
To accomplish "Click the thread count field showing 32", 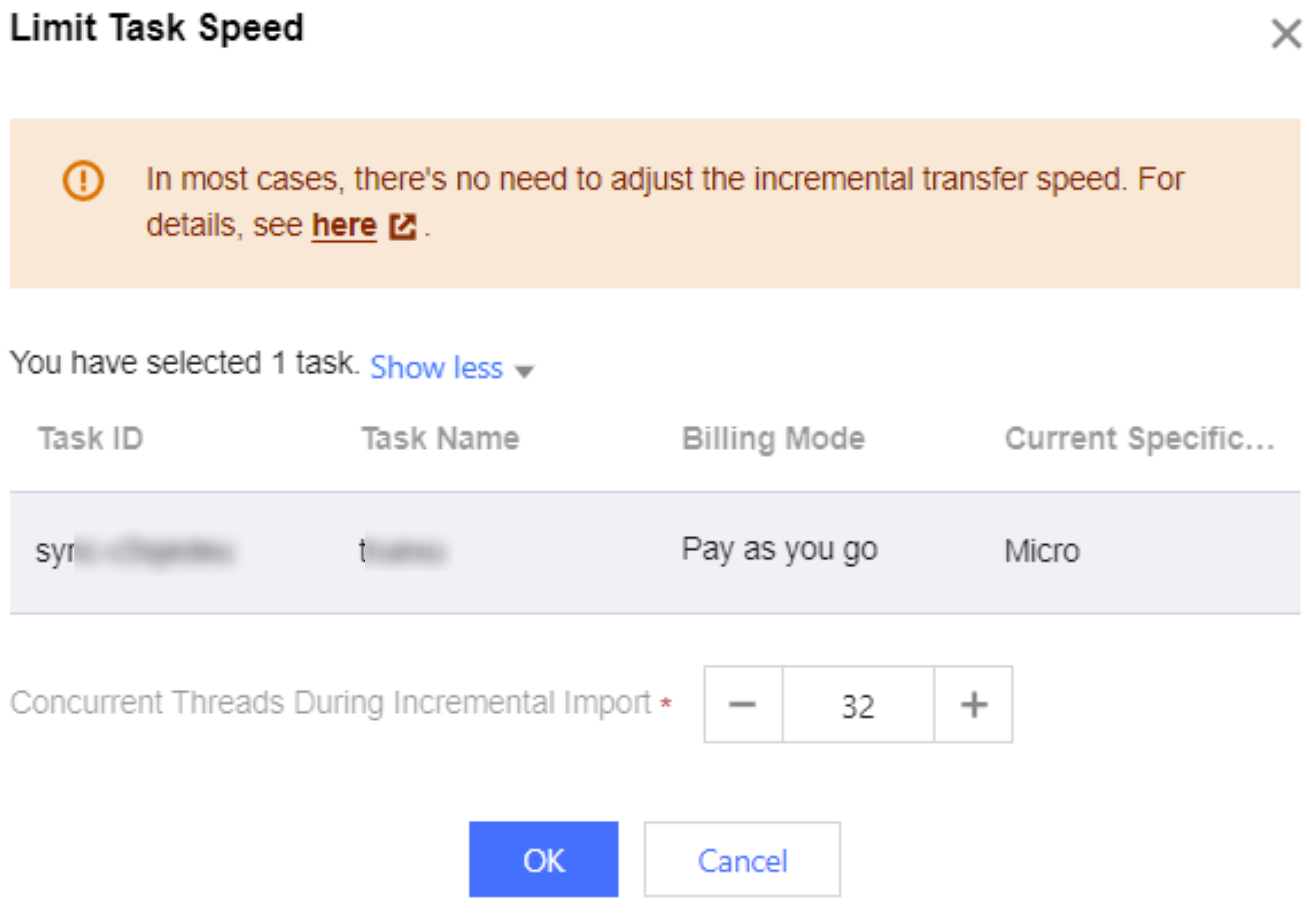I will [857, 705].
